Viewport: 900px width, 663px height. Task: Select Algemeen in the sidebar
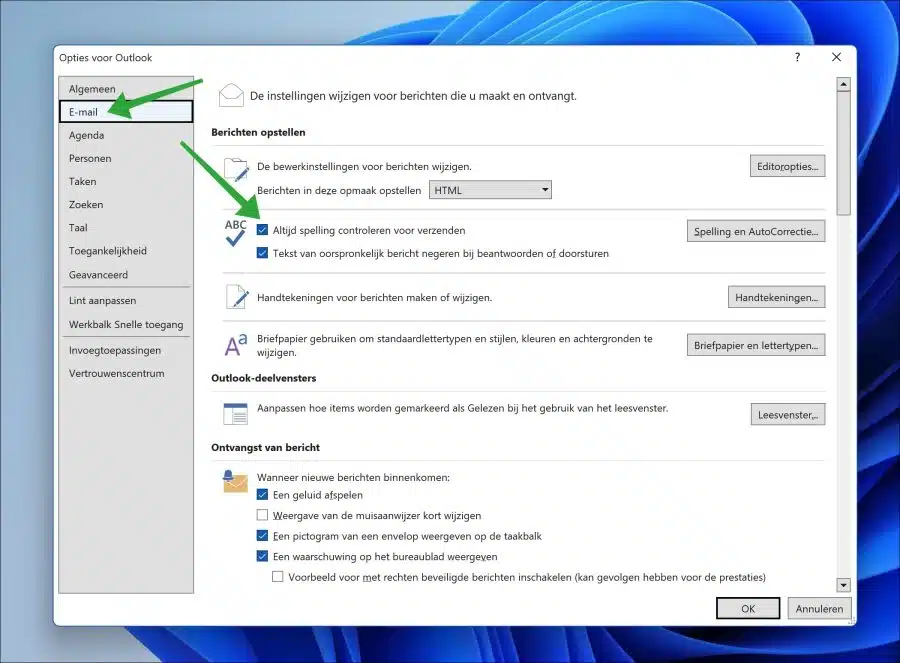pos(126,89)
